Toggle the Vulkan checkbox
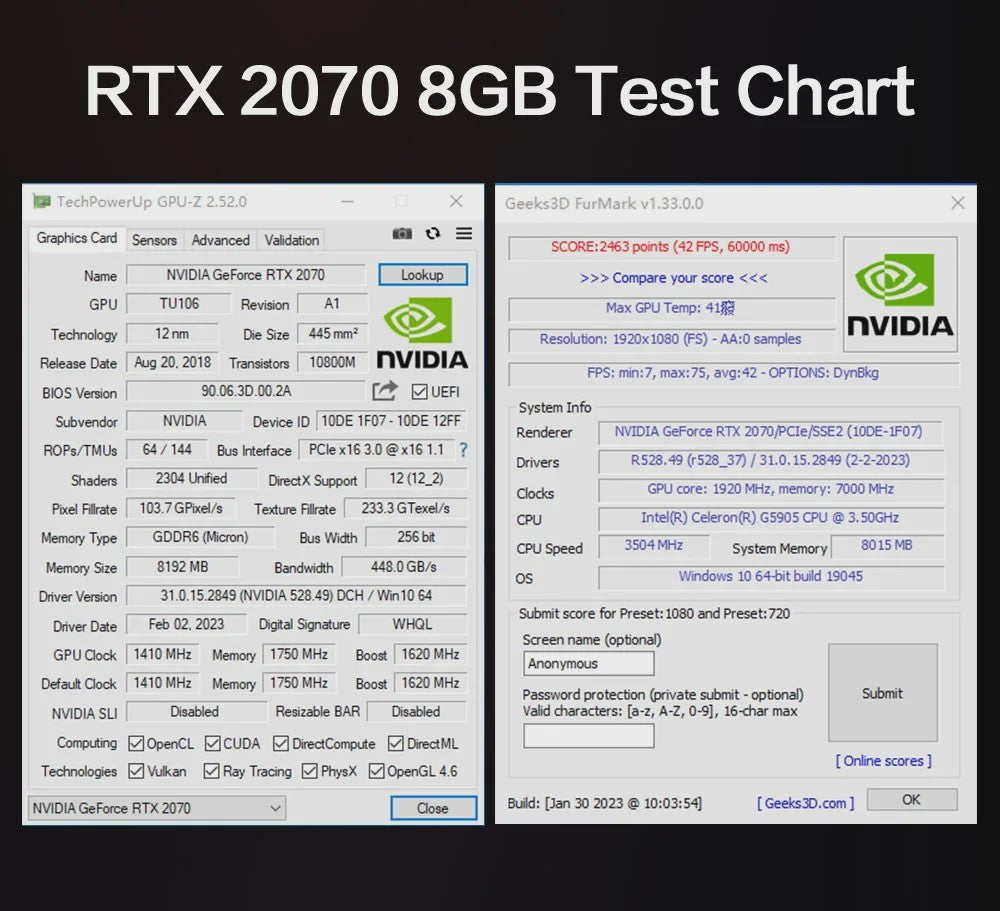1000x911 pixels. (x=136, y=771)
